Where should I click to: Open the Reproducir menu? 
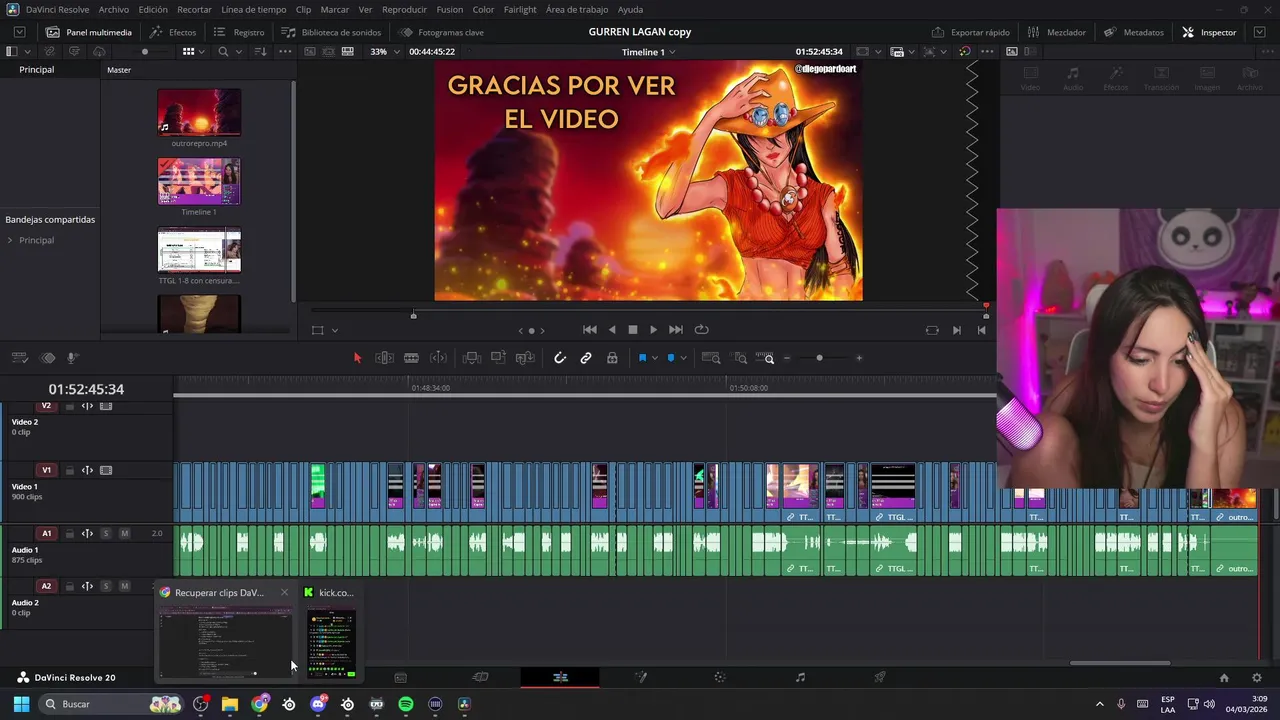(x=404, y=9)
